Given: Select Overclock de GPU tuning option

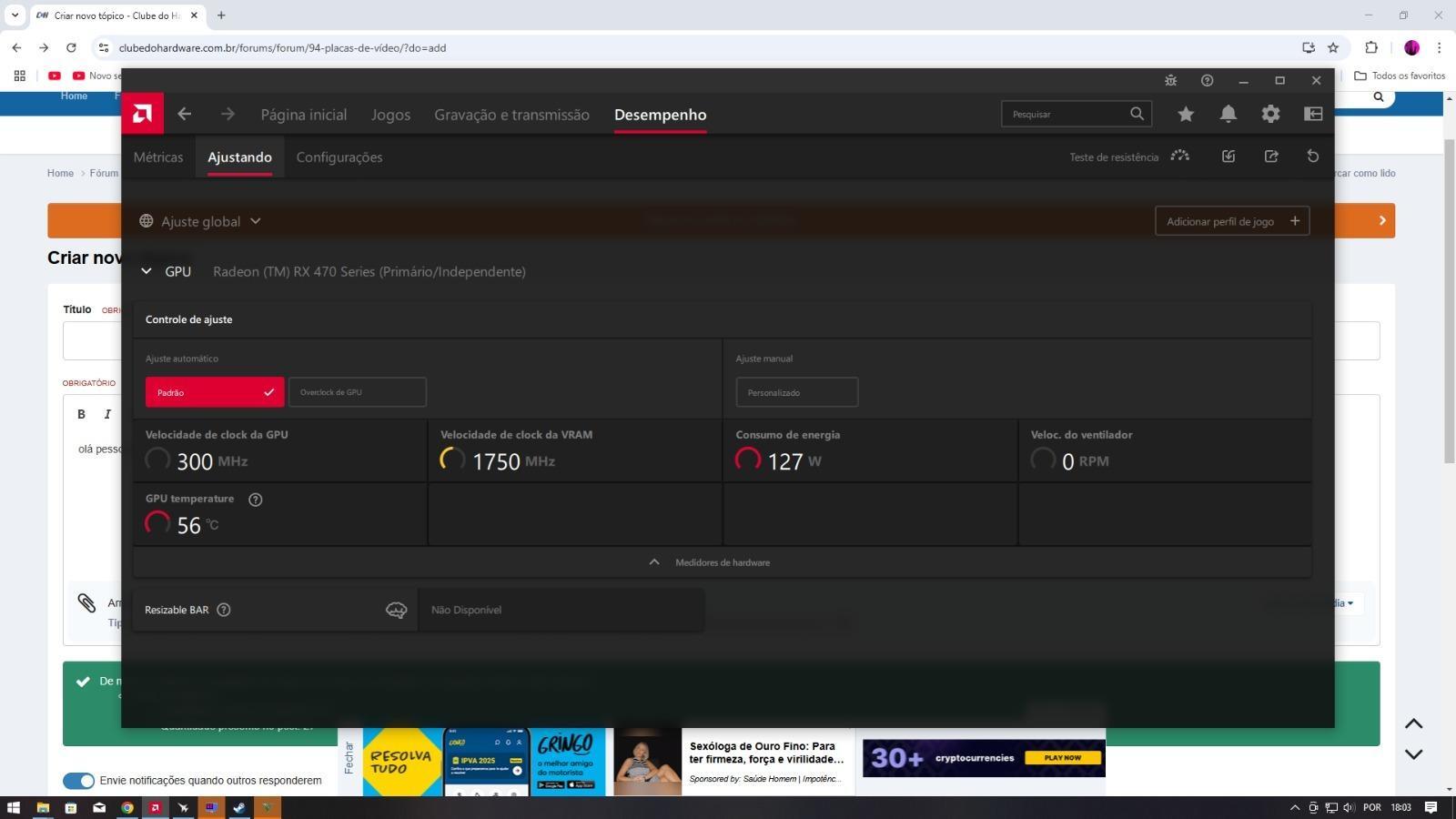Looking at the screenshot, I should 358,392.
